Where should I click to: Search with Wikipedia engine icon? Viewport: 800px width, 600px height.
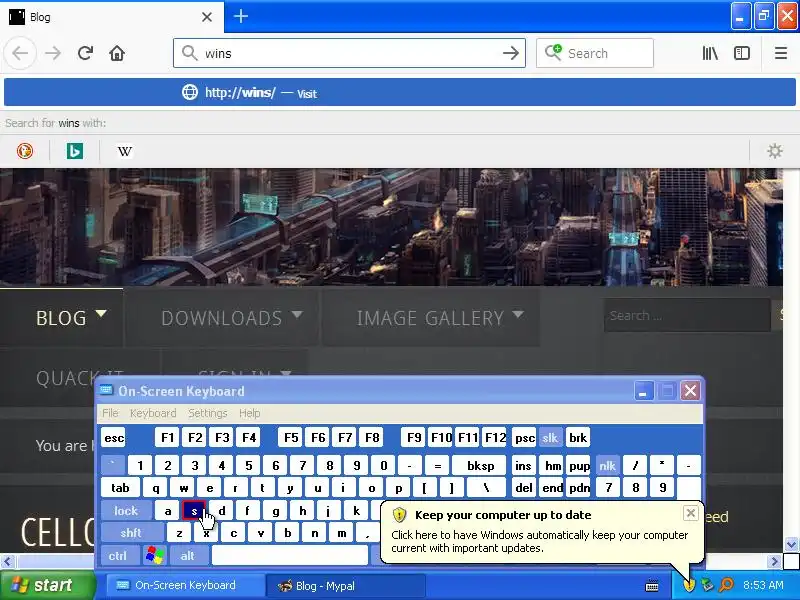124,151
